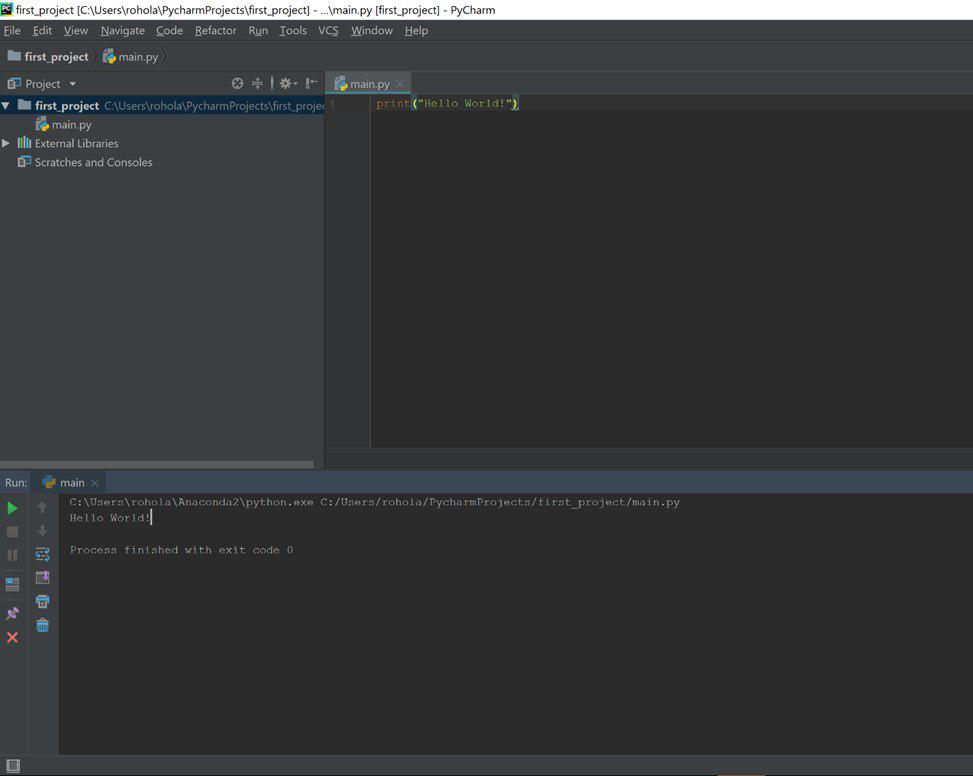Viewport: 973px width, 776px height.
Task: Click the Print console output icon
Action: point(42,601)
